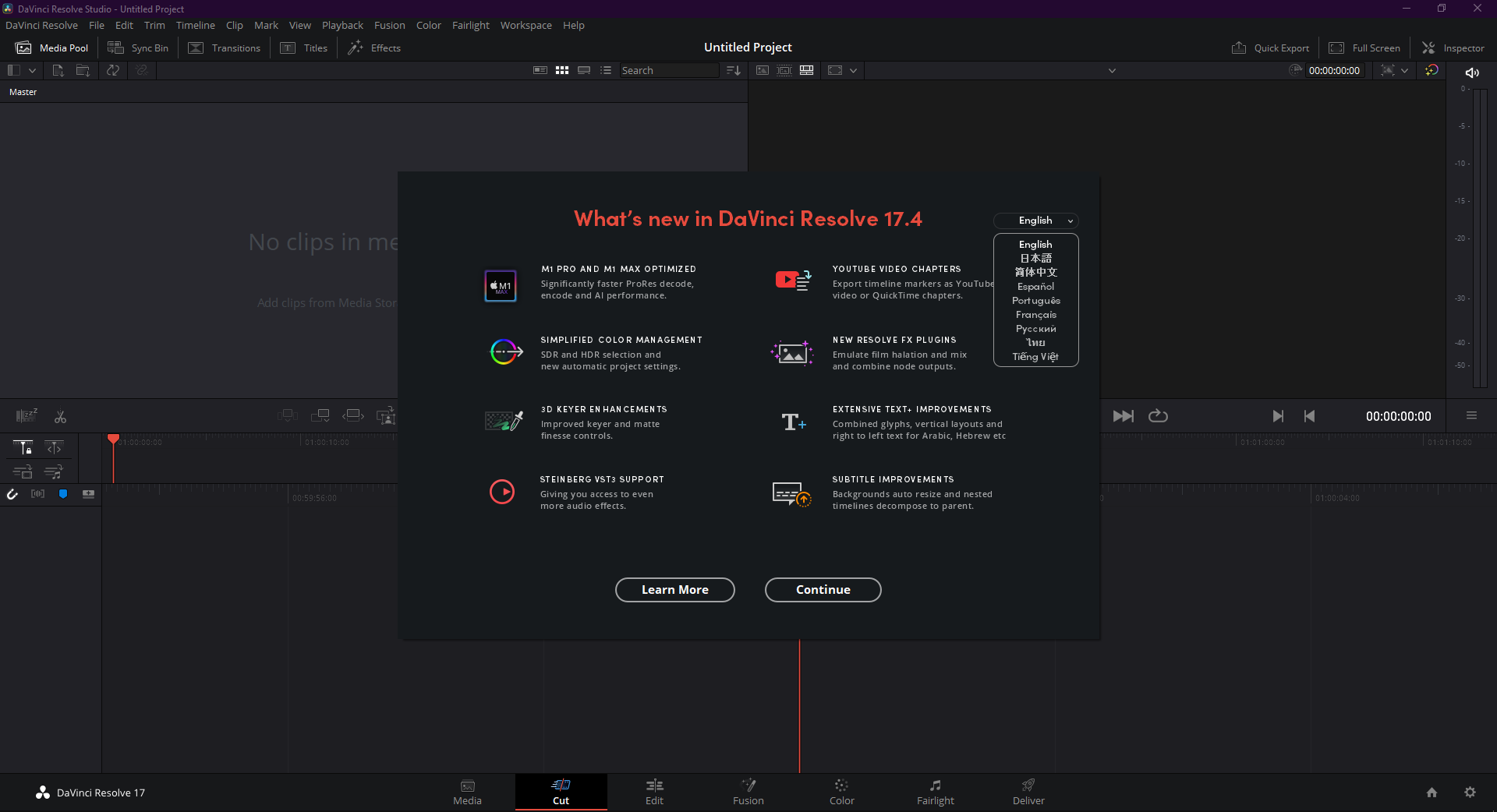
Task: Toggle the Inspector panel
Action: coord(1453,48)
